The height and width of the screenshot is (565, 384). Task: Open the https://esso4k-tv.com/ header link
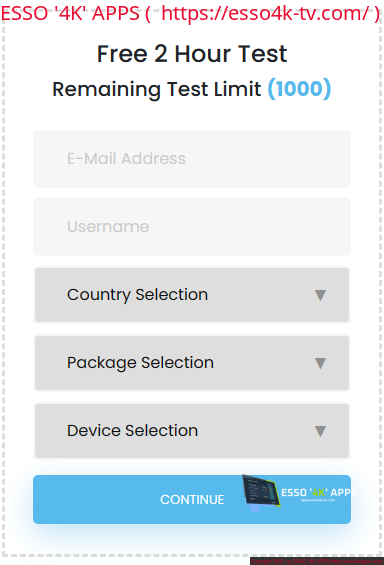(x=265, y=13)
